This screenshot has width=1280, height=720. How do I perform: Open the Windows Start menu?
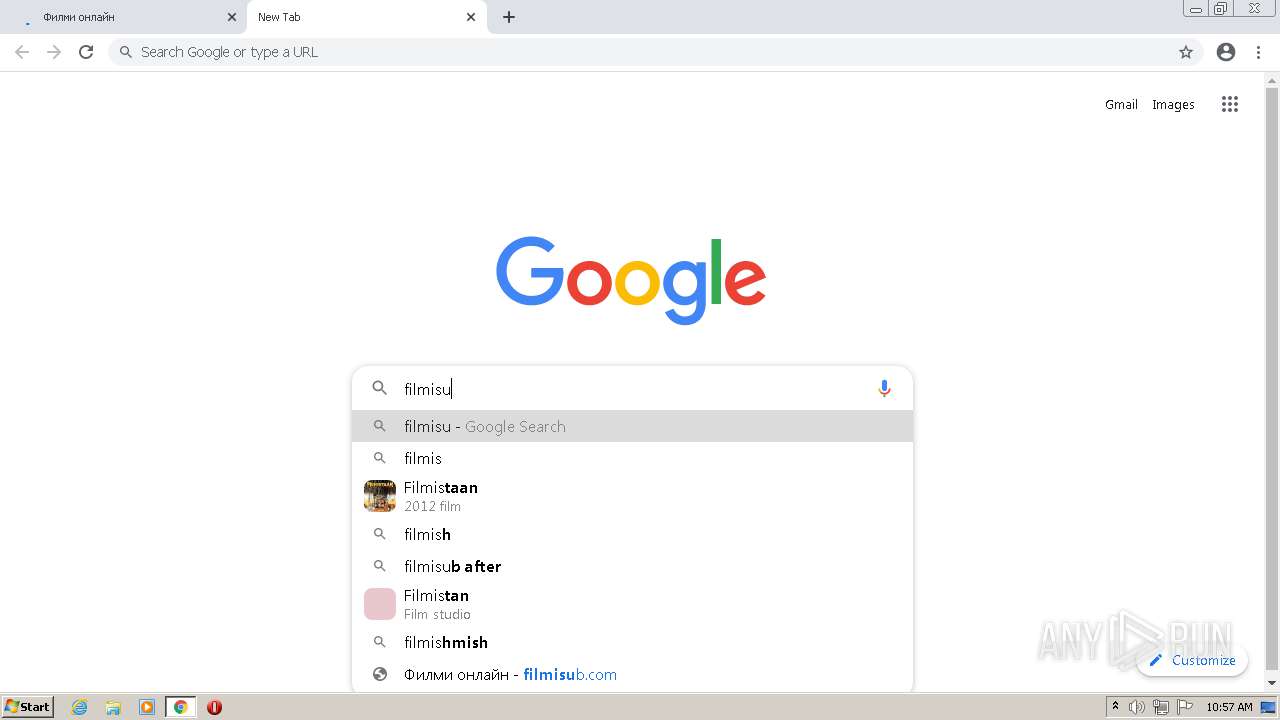(28, 706)
